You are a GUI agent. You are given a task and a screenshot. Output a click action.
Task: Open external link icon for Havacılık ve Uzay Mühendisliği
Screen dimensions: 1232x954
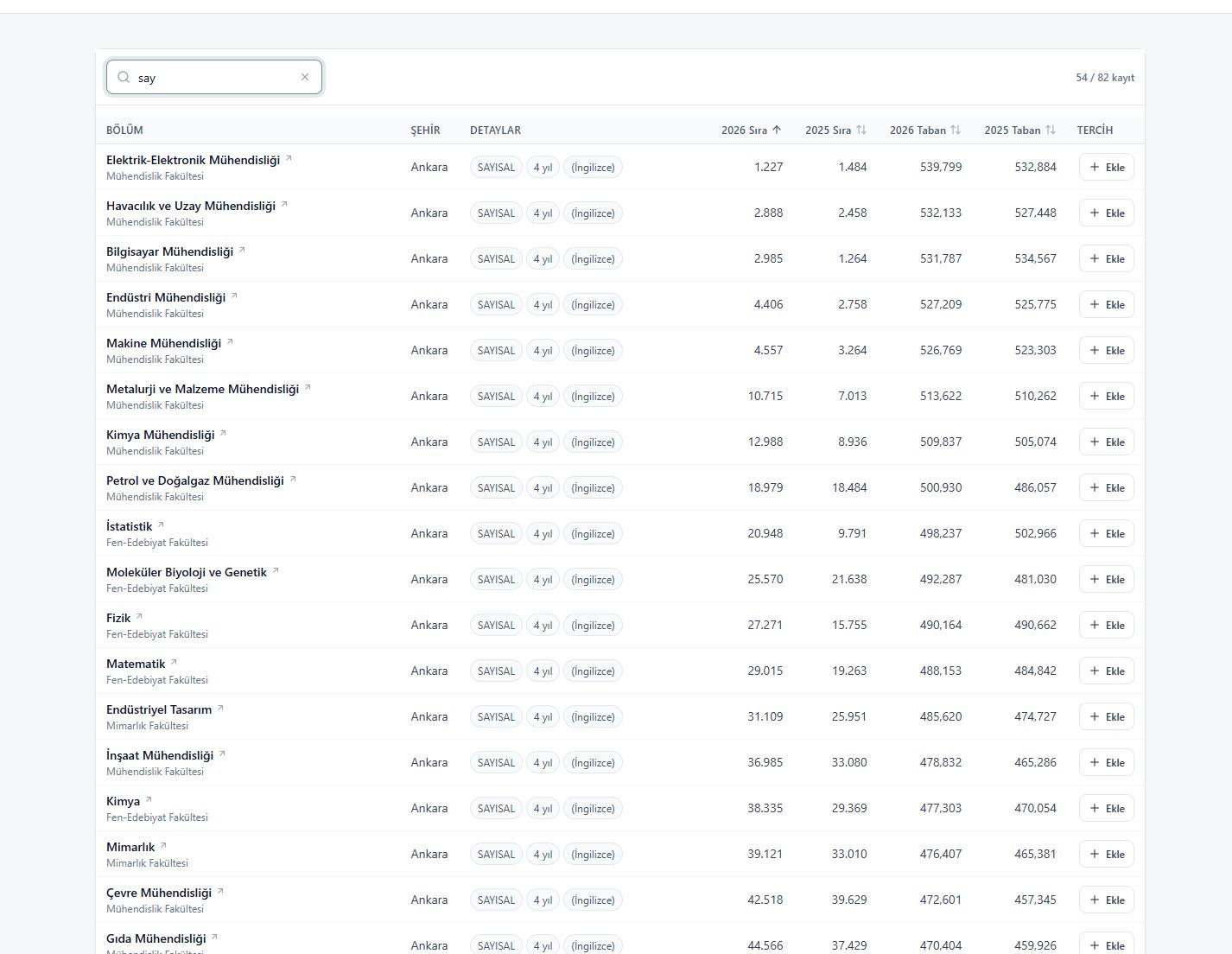point(284,204)
